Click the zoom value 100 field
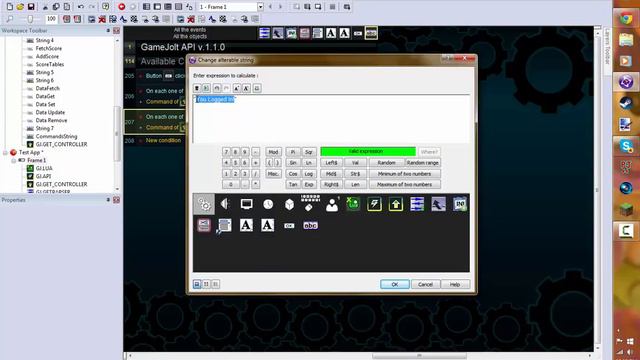The height and width of the screenshot is (360, 640). 51,19
